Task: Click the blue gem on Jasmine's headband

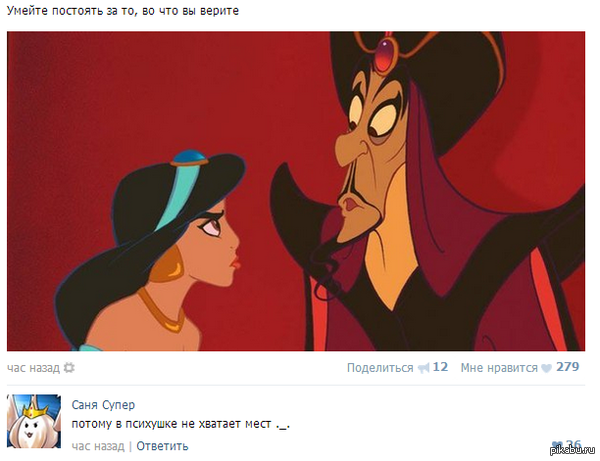Action: [x=190, y=157]
